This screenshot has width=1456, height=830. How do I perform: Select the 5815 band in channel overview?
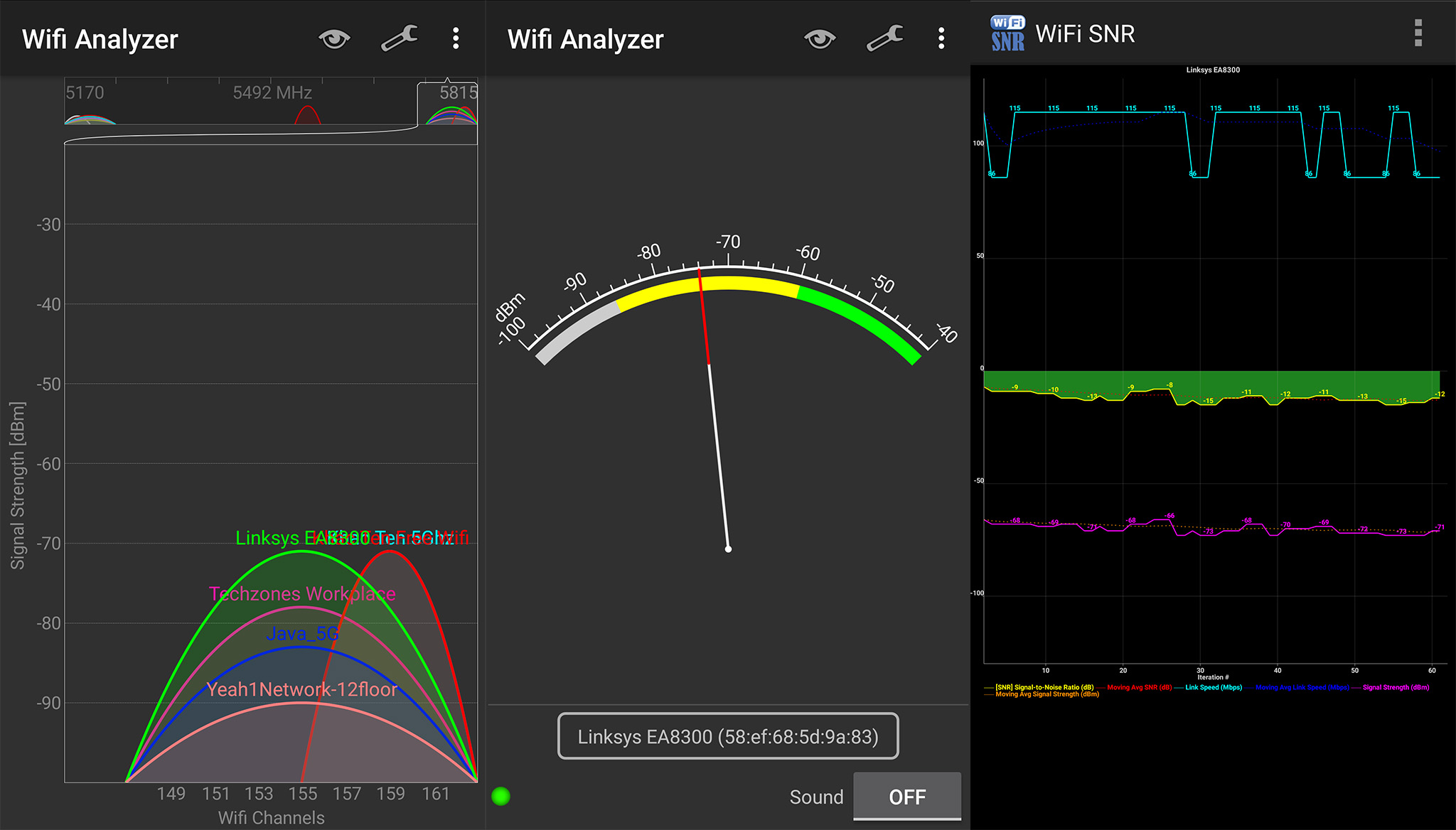pyautogui.click(x=448, y=104)
